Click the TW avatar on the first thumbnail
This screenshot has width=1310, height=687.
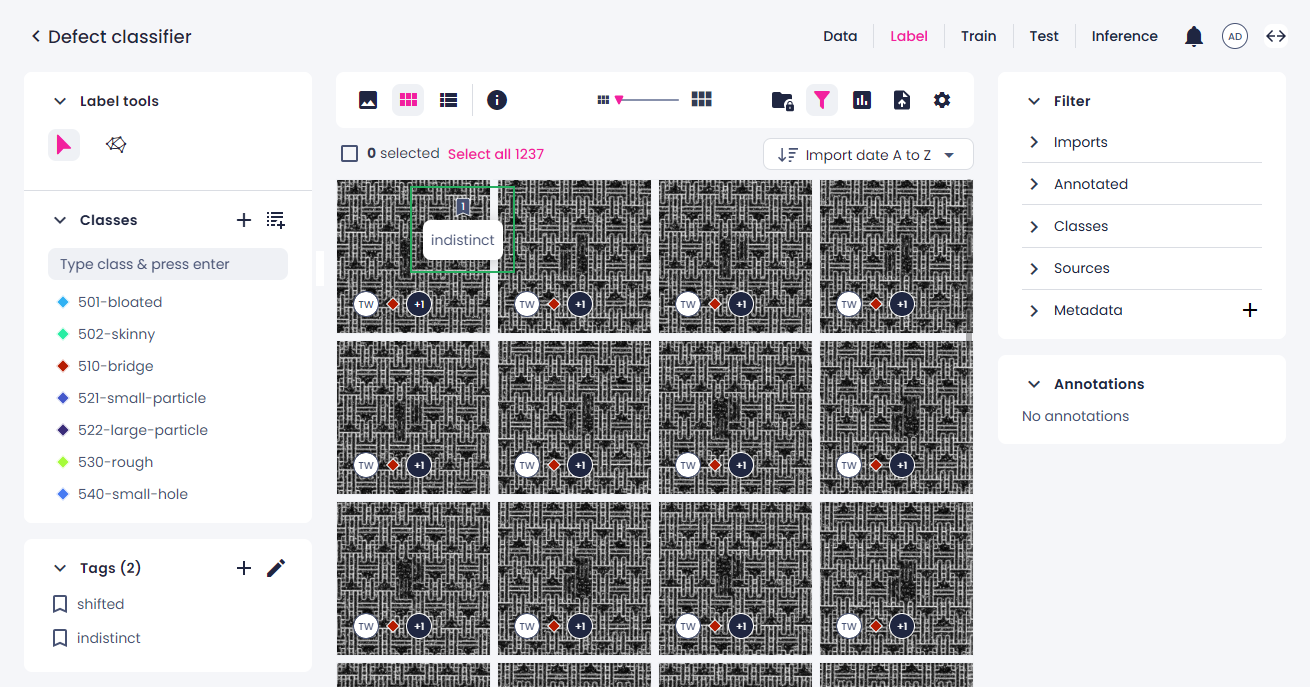tap(366, 304)
